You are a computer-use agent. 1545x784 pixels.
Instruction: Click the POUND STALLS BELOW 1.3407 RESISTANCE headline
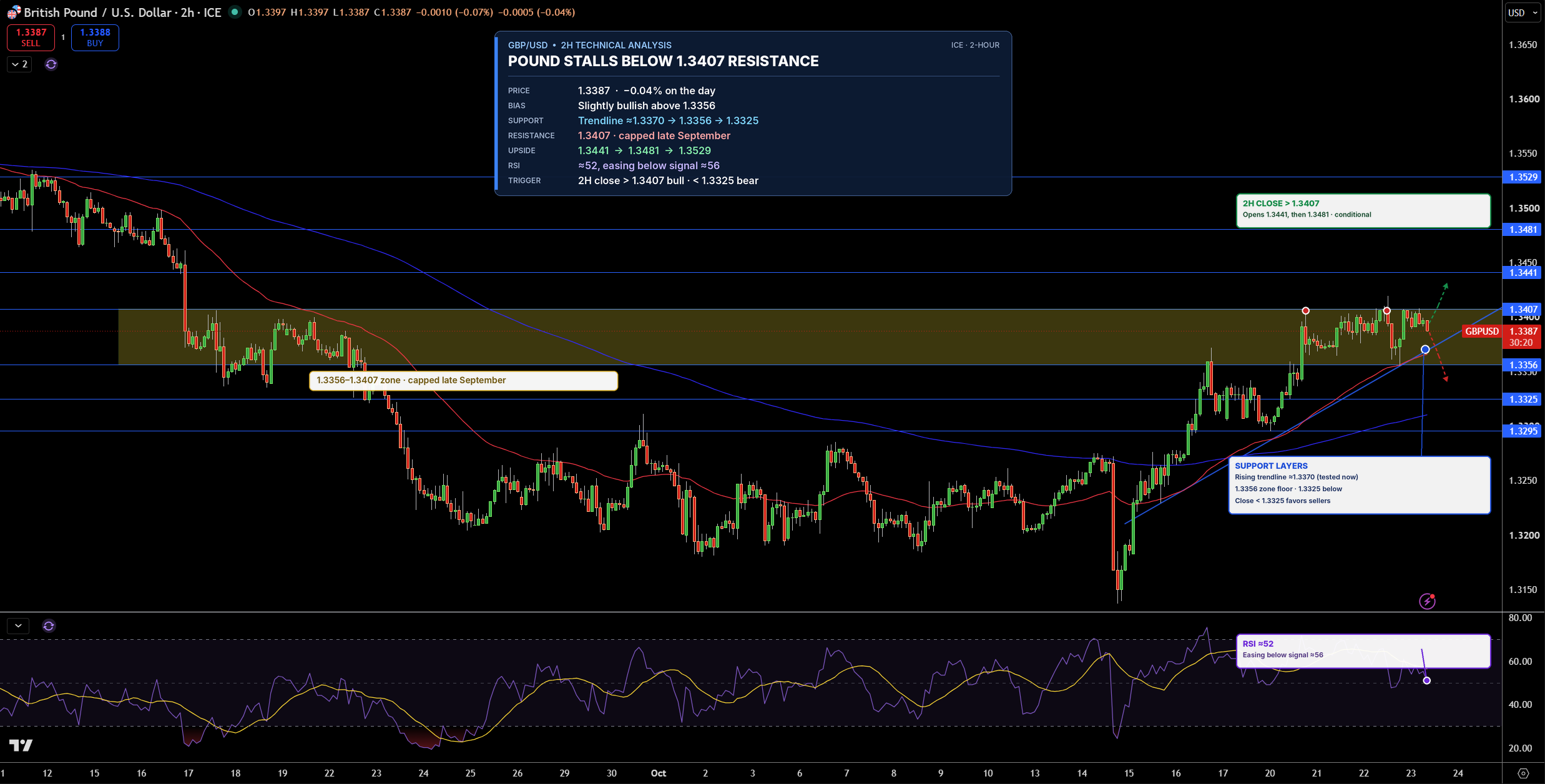coord(663,61)
